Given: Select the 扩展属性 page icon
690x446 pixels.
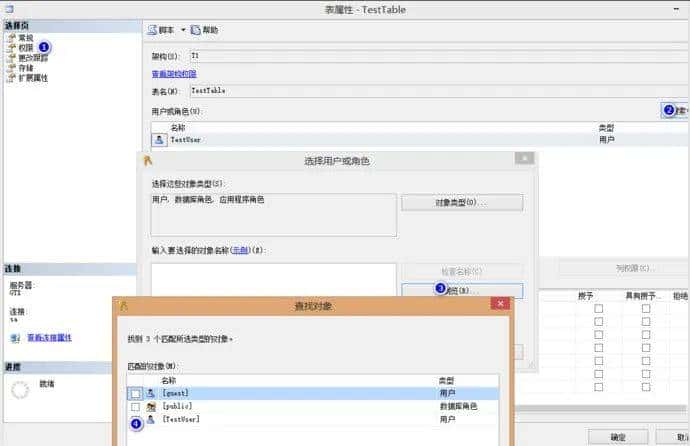Looking at the screenshot, I should click(12, 78).
